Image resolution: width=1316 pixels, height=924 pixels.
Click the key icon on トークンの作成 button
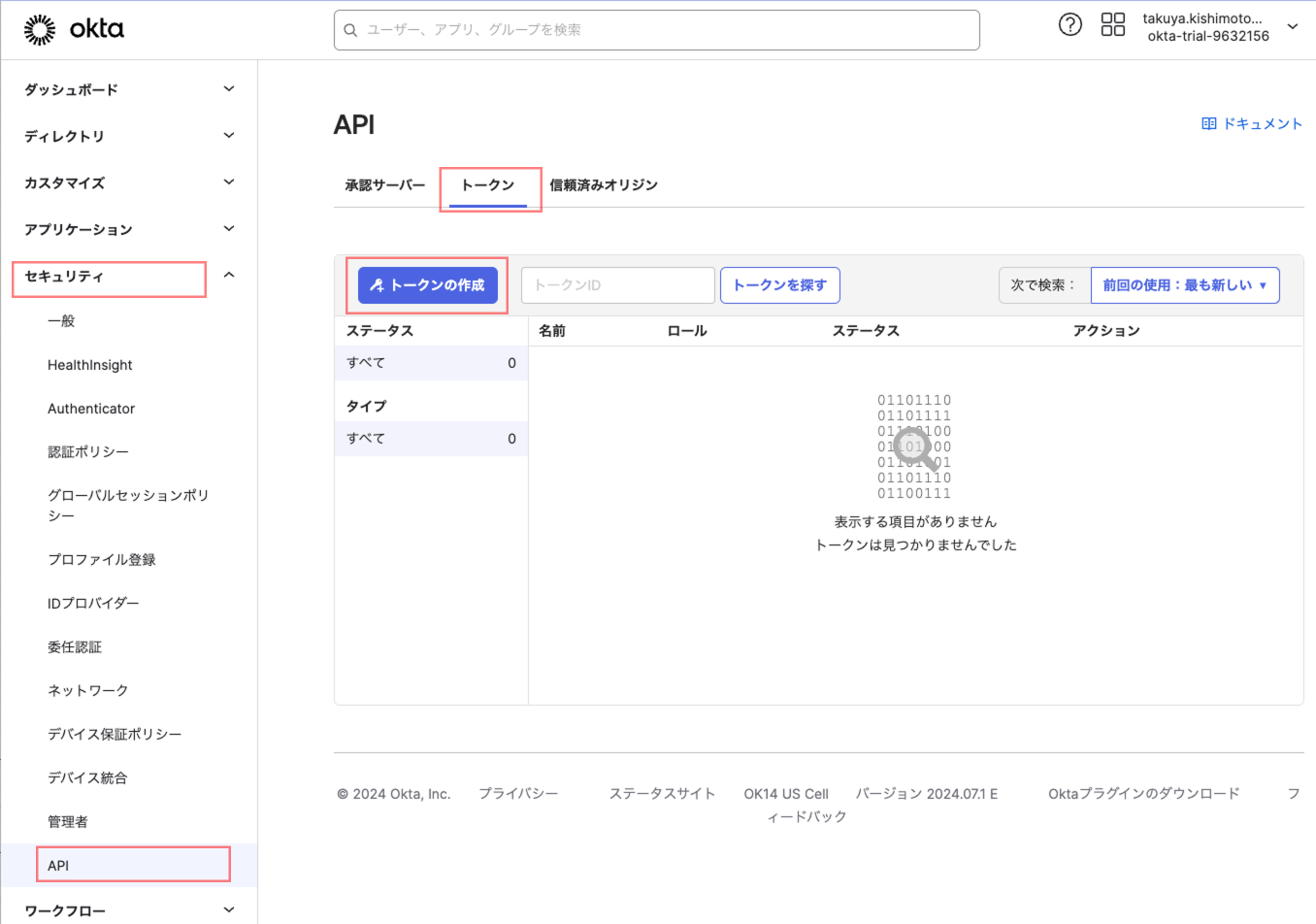[x=377, y=284]
